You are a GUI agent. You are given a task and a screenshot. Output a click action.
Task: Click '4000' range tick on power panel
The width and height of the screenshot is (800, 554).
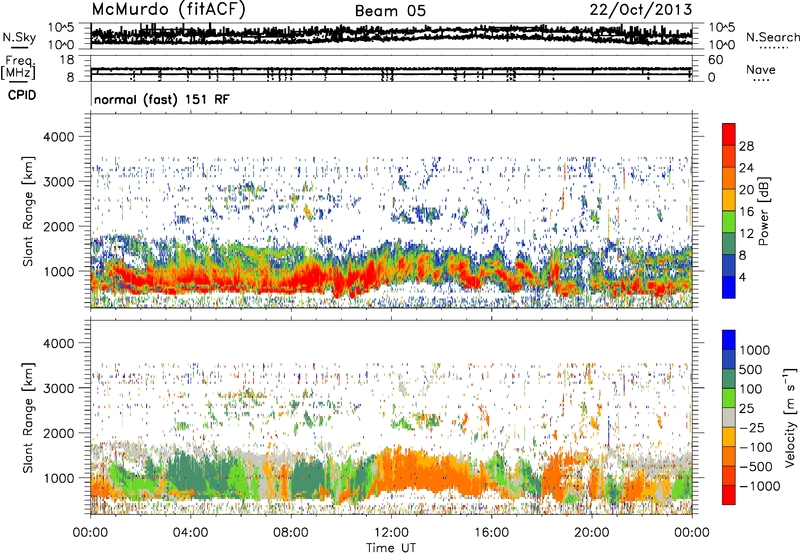(59, 137)
